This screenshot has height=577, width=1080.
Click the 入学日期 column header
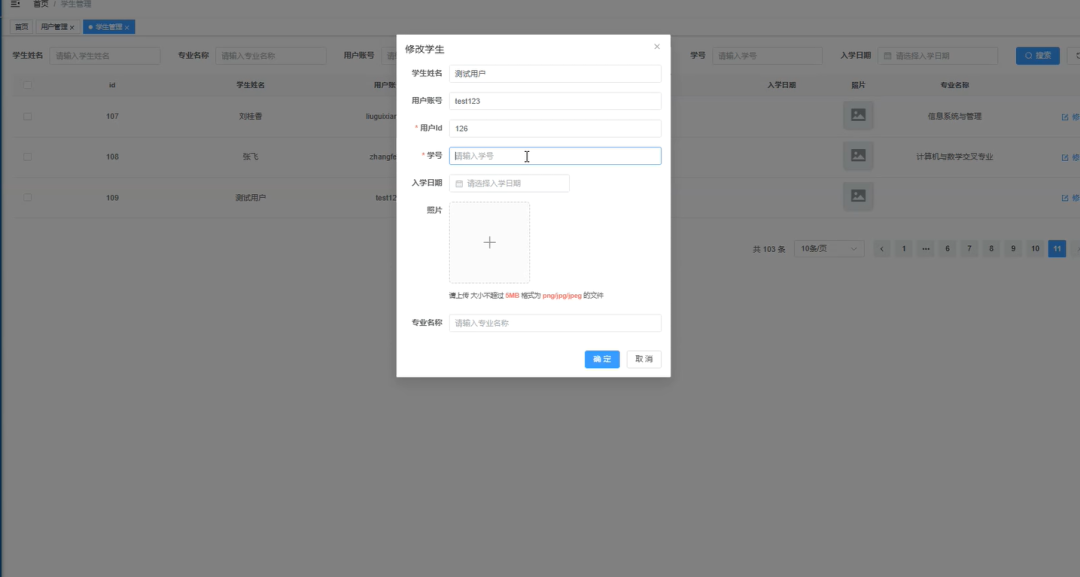[x=781, y=85]
